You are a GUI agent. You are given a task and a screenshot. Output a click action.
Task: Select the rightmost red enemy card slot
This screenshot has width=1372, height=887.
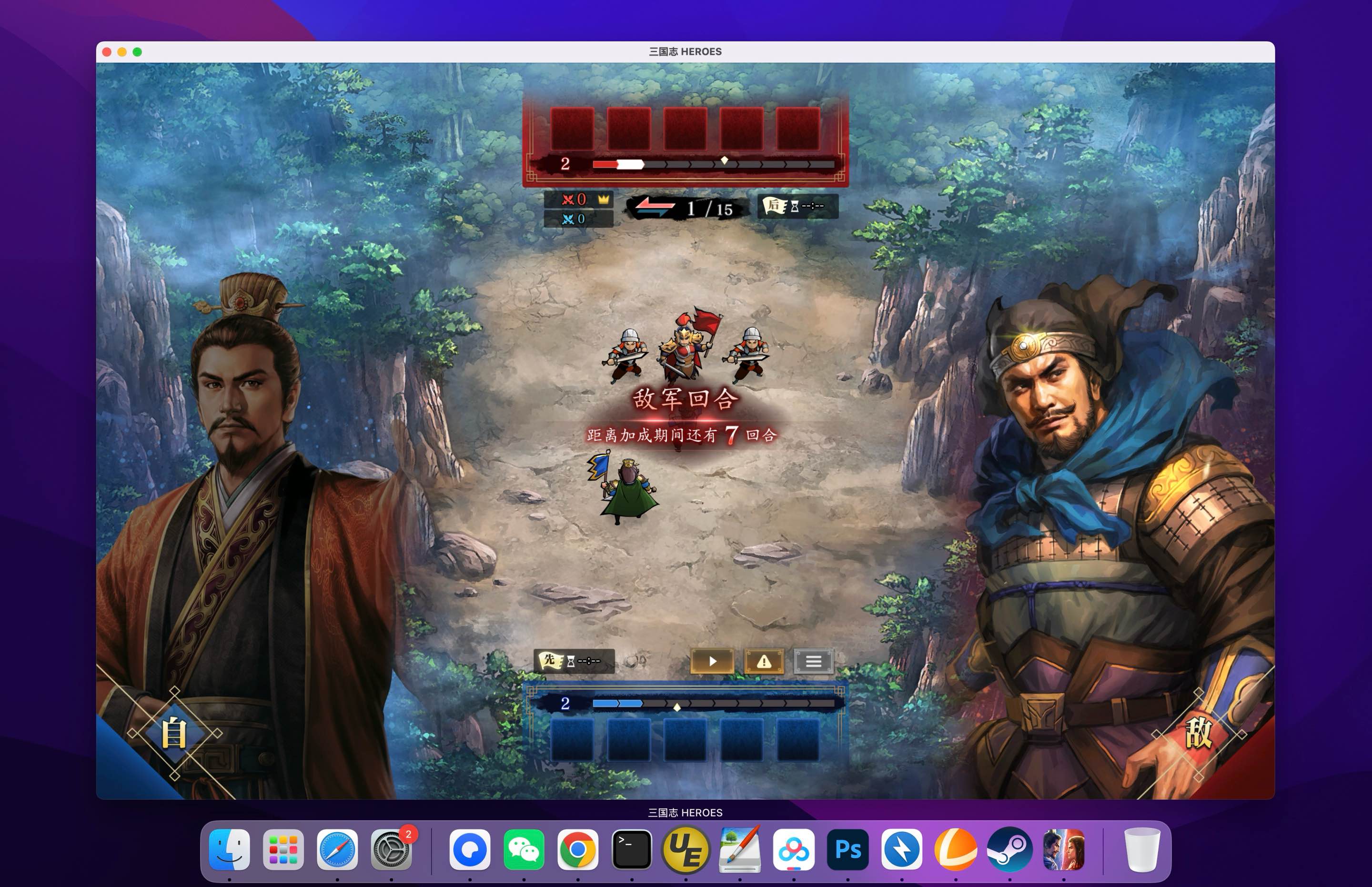point(798,129)
